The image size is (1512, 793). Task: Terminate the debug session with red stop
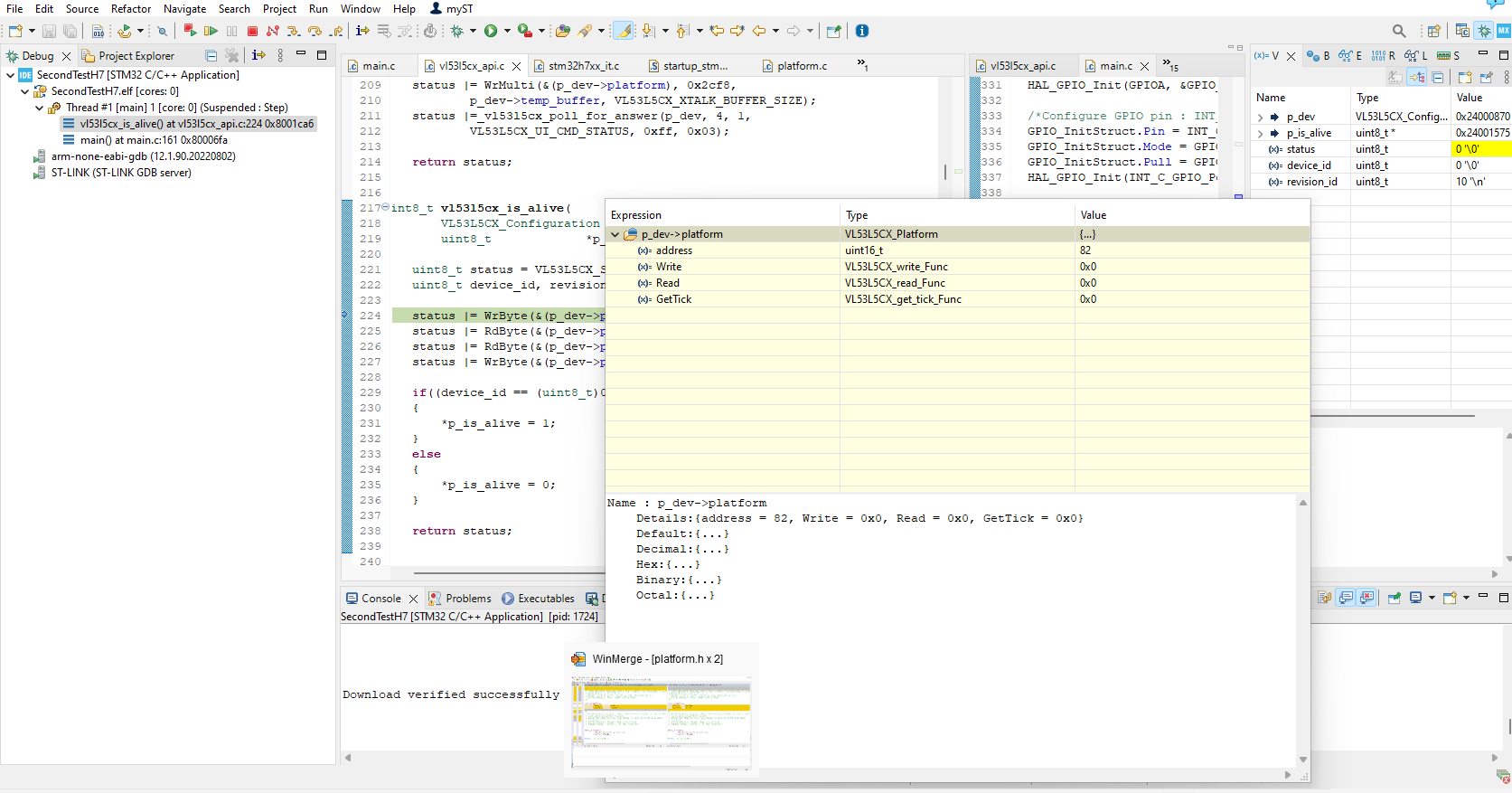253,31
